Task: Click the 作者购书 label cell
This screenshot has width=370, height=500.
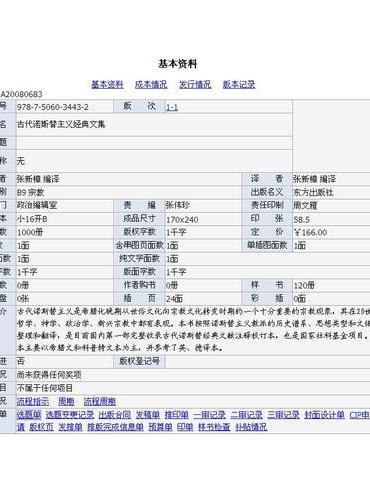Action: click(139, 285)
